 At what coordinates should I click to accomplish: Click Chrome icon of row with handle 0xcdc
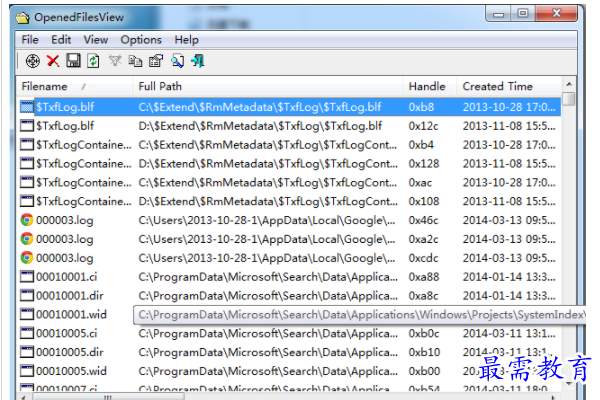pos(27,257)
